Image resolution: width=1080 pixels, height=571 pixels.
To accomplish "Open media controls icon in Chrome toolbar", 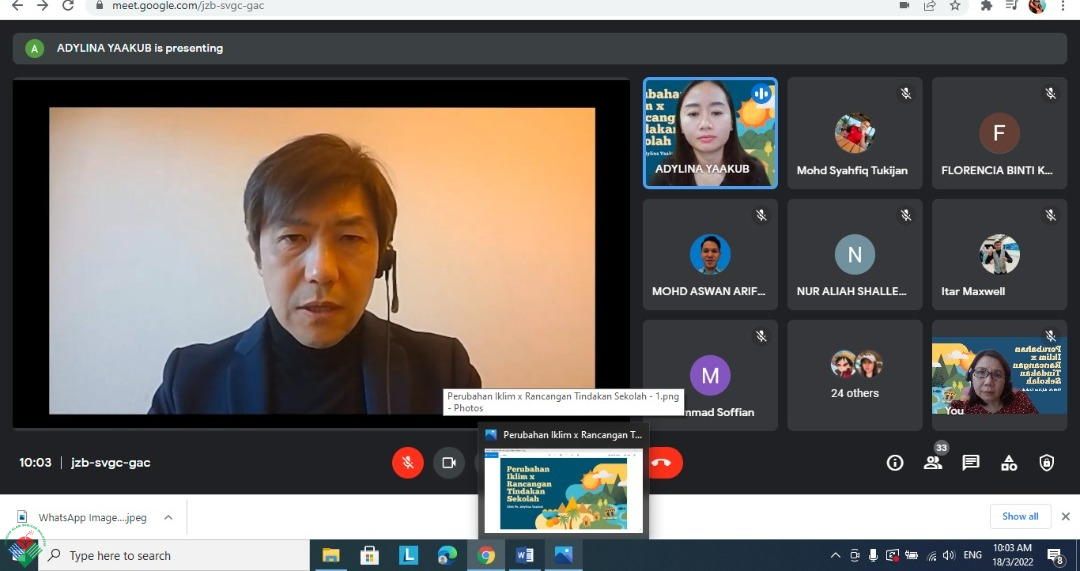I will pos(1011,6).
